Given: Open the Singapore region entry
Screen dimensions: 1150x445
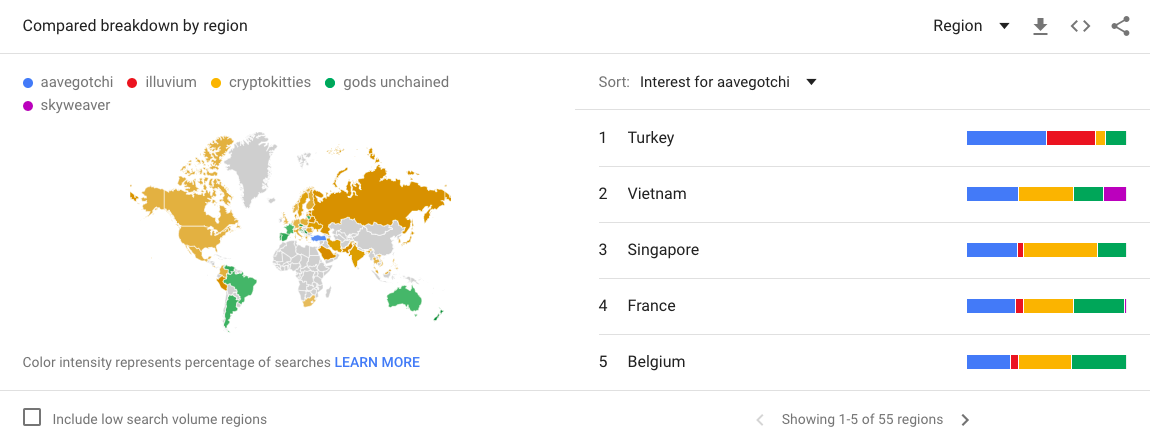Looking at the screenshot, I should coord(662,250).
